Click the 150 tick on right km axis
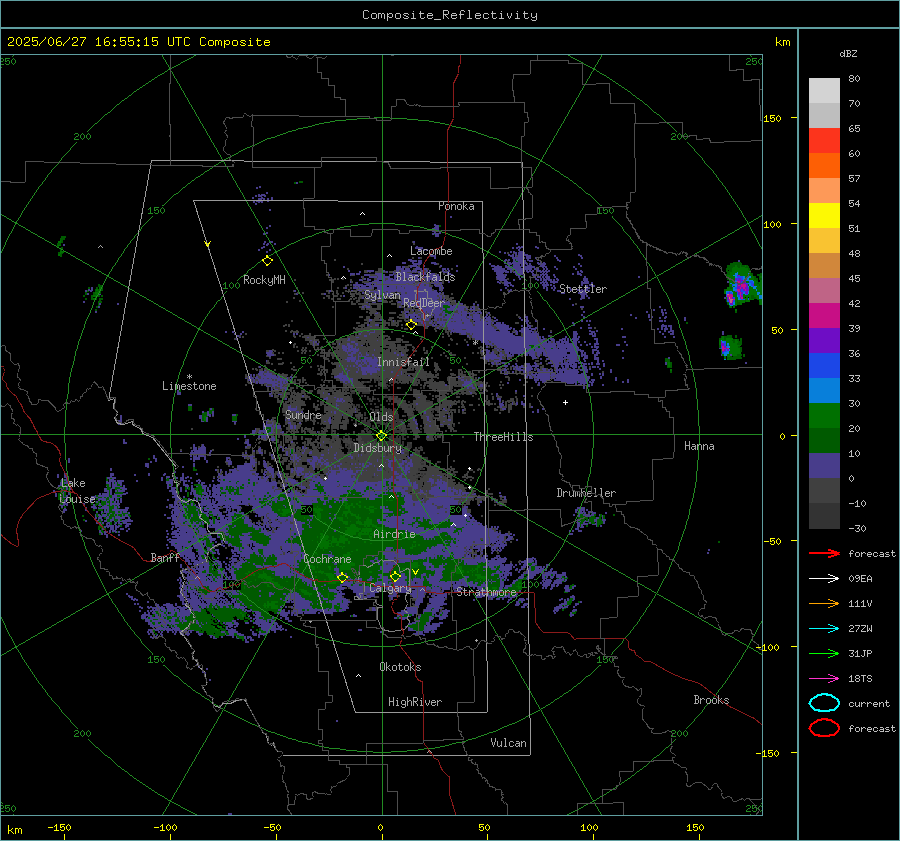This screenshot has width=900, height=841. pos(772,118)
